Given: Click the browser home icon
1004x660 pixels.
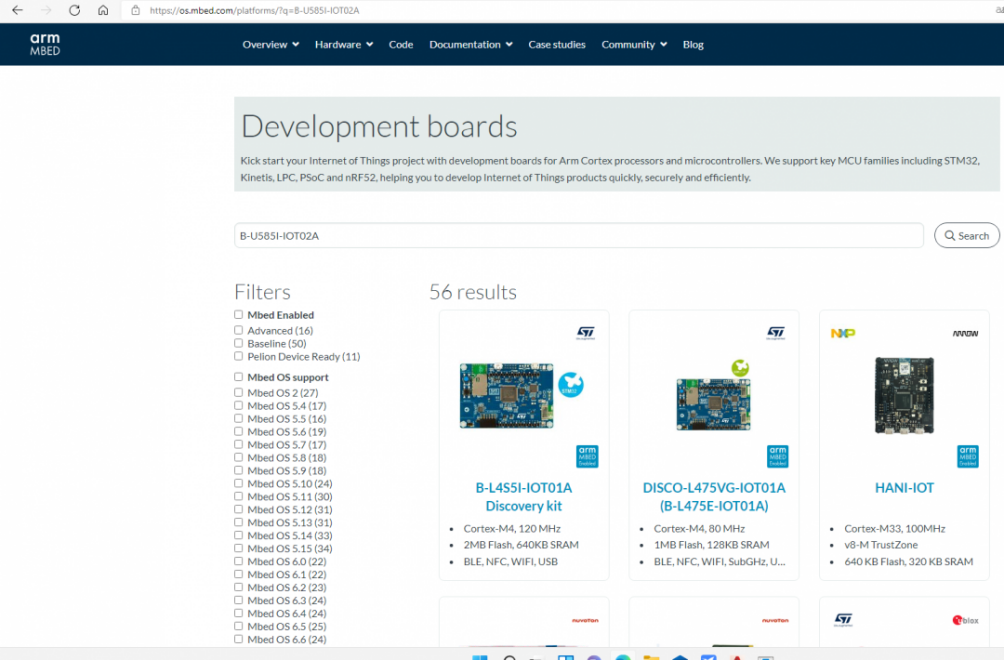Looking at the screenshot, I should (x=103, y=10).
